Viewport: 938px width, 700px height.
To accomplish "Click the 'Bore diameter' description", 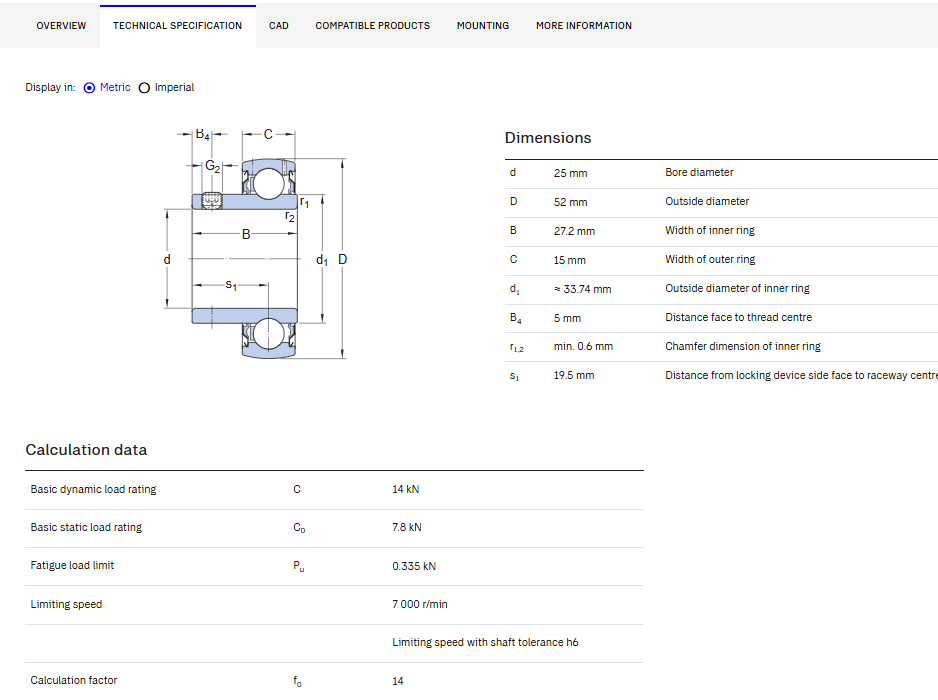I will point(699,172).
